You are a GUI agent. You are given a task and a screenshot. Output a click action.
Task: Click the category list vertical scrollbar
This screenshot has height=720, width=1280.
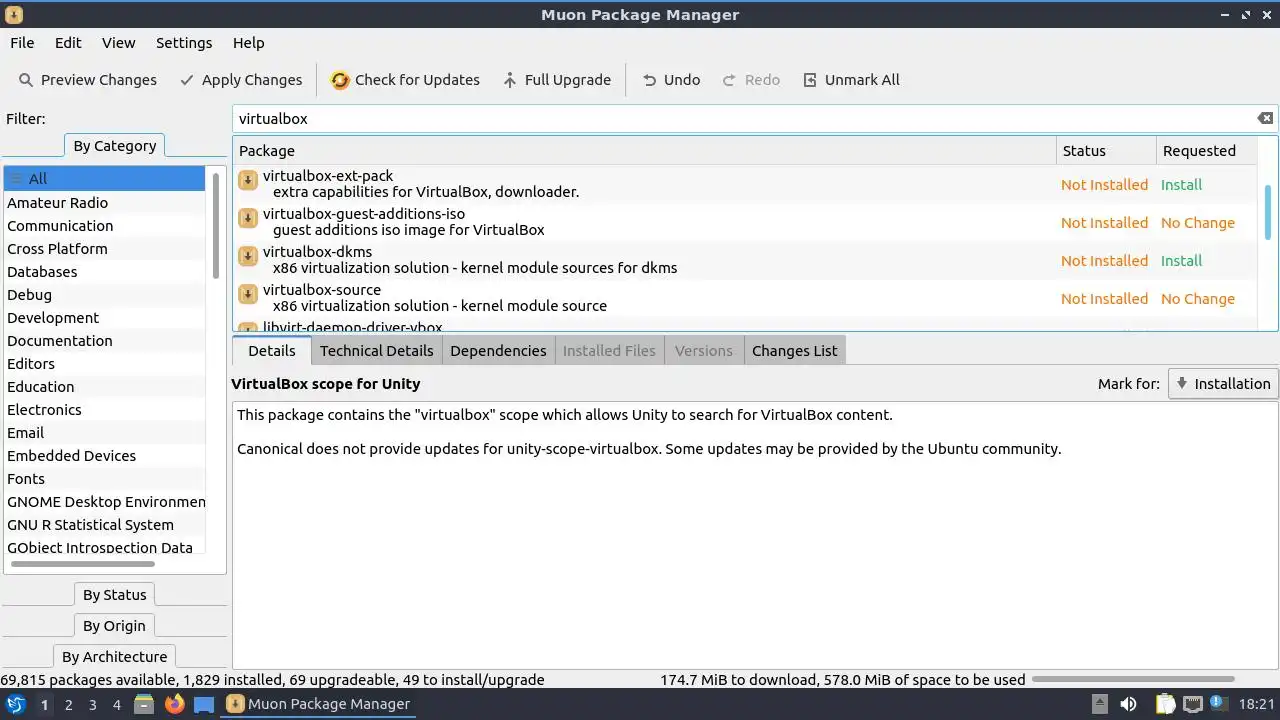215,225
